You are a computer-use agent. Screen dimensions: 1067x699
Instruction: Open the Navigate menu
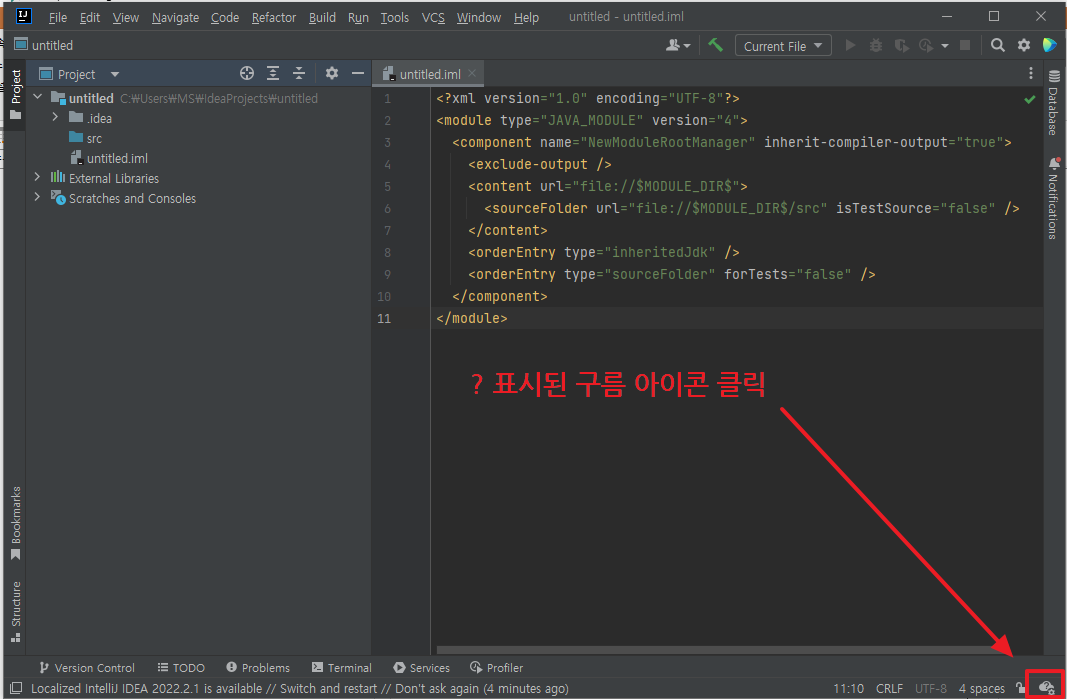coord(175,18)
